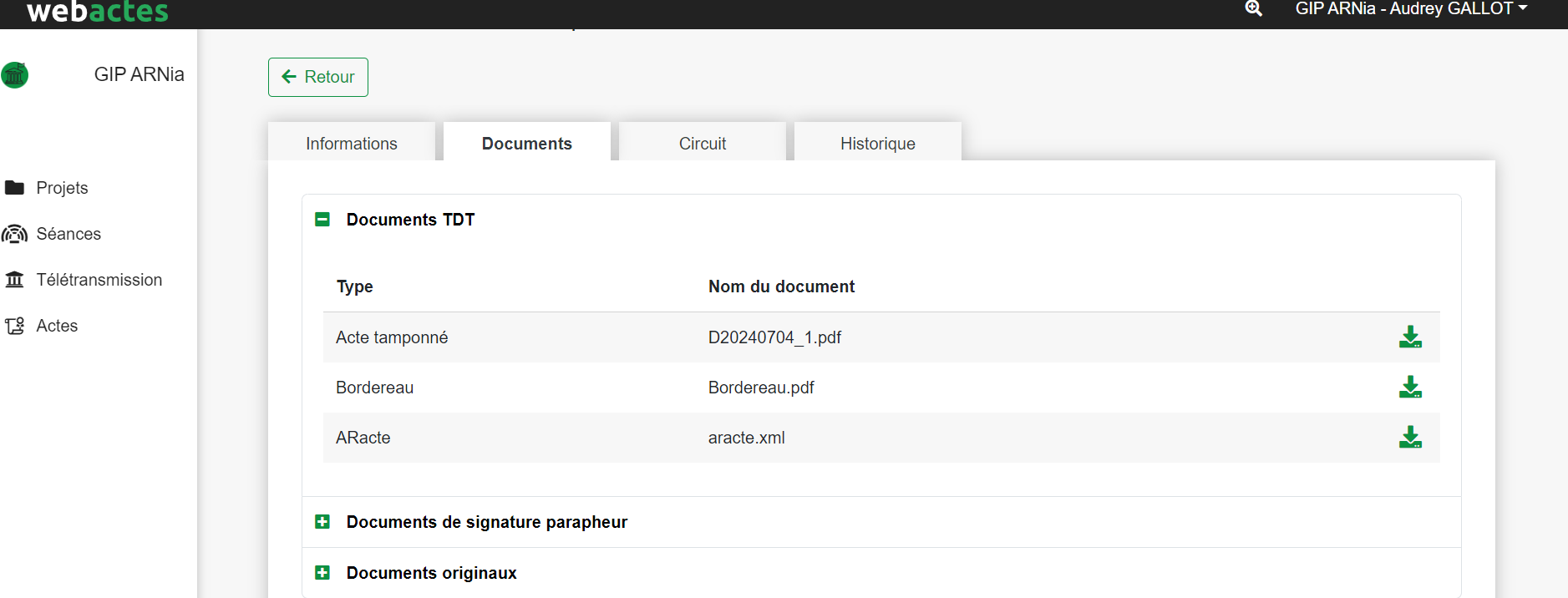Viewport: 1568px width, 598px height.
Task: Collapse the Documents TDT section
Action: [x=322, y=220]
